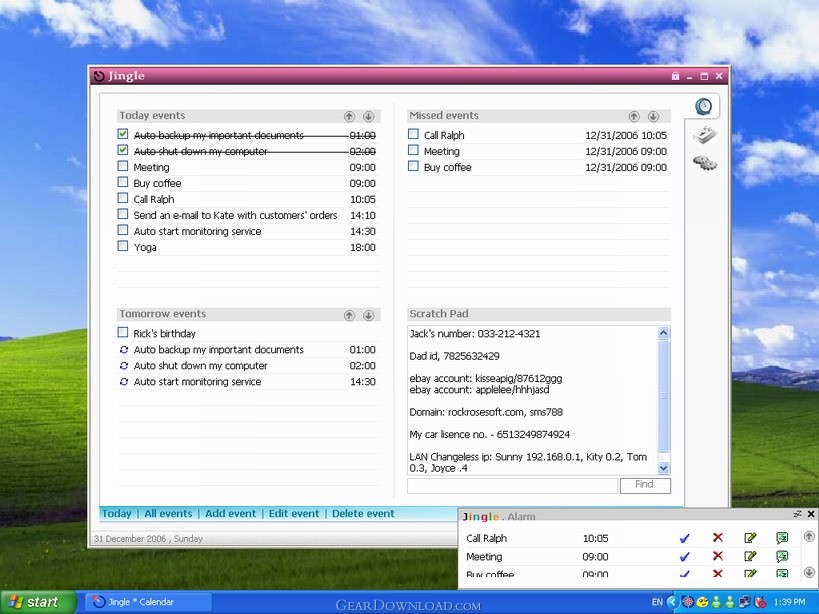This screenshot has width=819, height=614.
Task: Check the Call Ralph box in Today events
Action: 123,198
